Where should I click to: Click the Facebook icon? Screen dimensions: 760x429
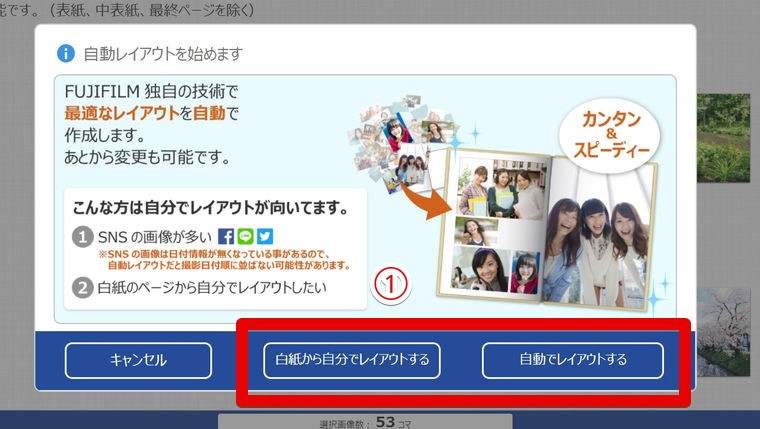pyautogui.click(x=225, y=237)
